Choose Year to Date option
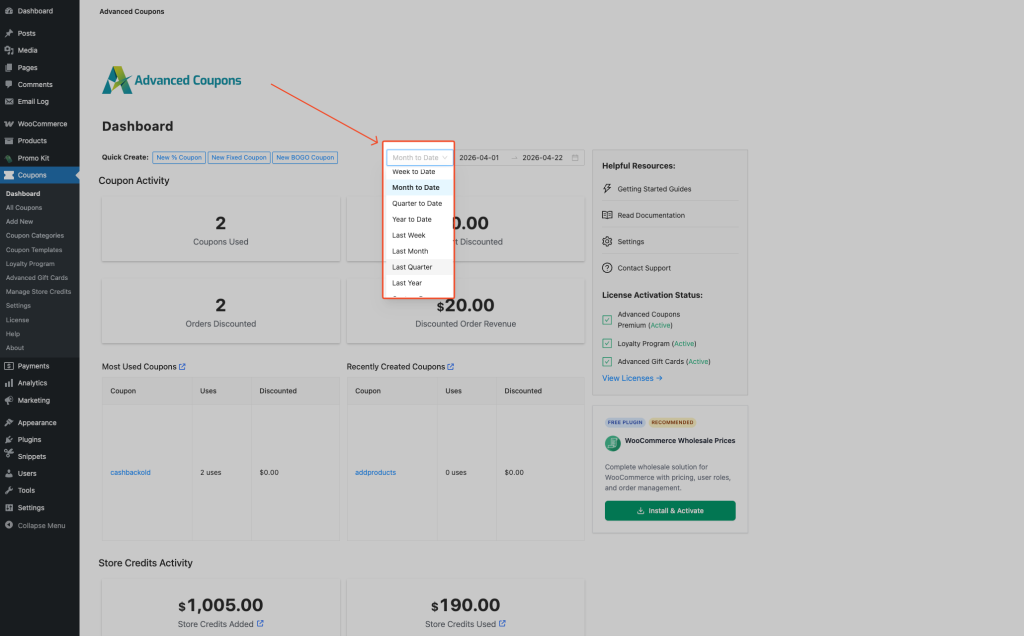The height and width of the screenshot is (636, 1024). 419,219
